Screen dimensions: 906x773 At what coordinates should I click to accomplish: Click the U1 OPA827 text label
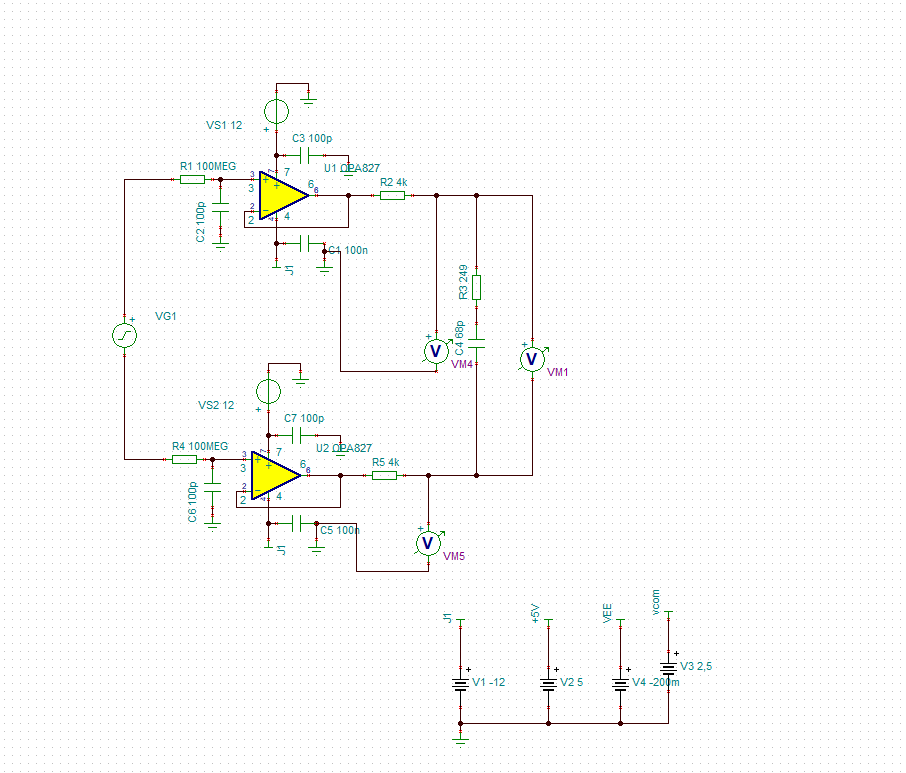click(x=352, y=168)
